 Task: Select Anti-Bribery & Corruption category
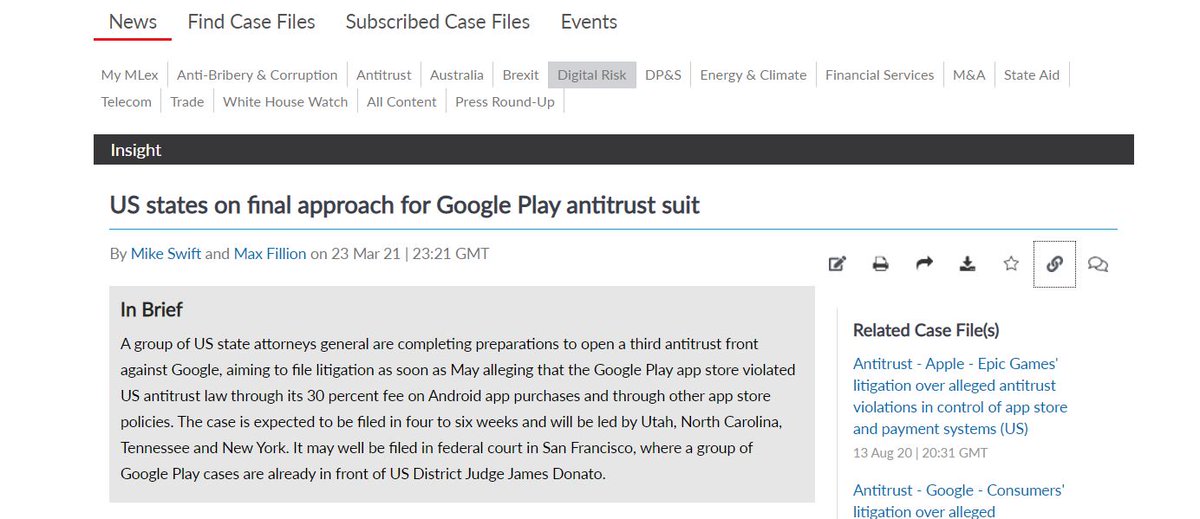pyautogui.click(x=257, y=75)
